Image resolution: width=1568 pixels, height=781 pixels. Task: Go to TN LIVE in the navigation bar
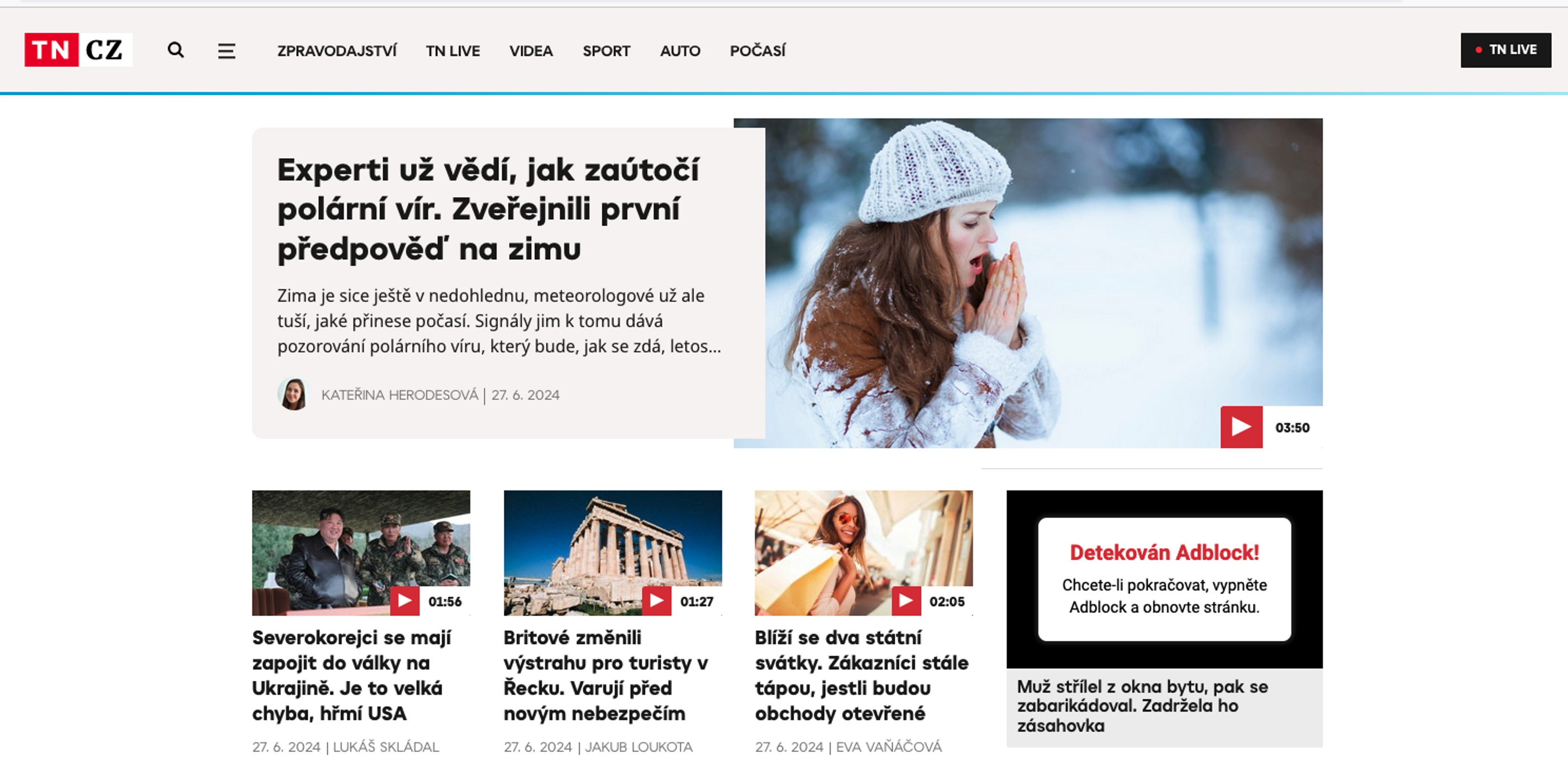(453, 50)
